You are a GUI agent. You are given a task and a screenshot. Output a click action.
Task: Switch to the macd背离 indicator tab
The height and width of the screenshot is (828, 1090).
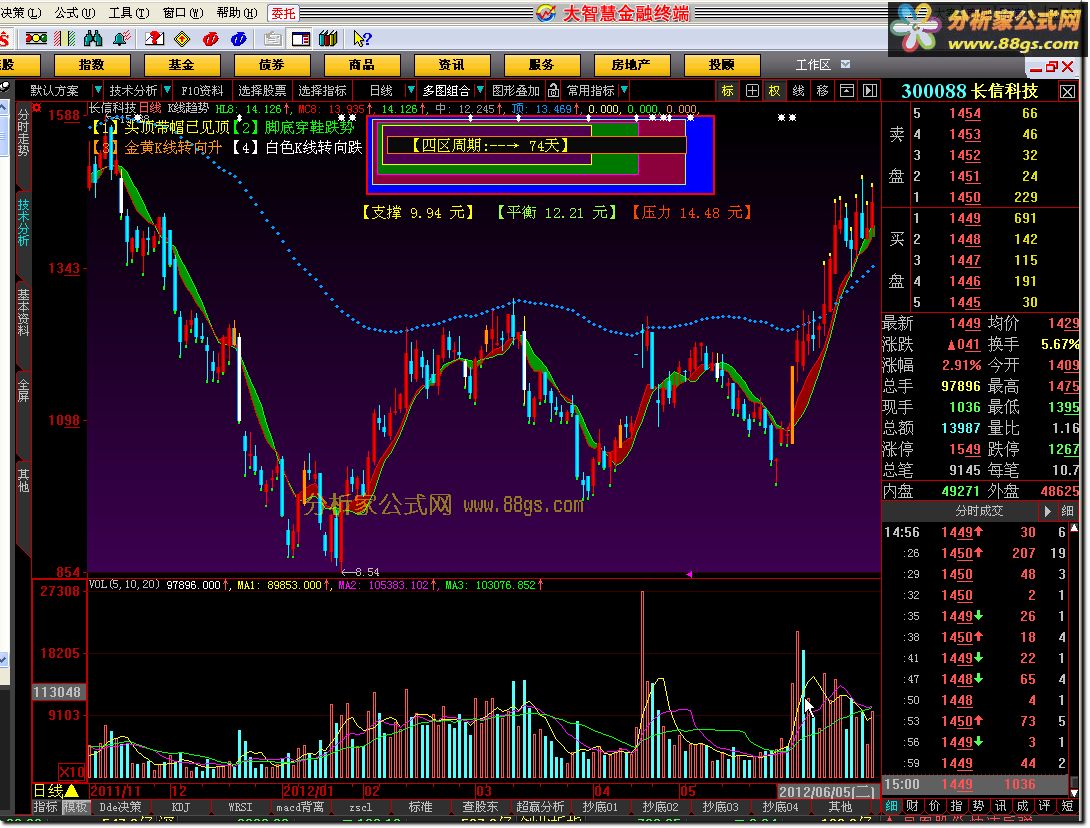300,807
